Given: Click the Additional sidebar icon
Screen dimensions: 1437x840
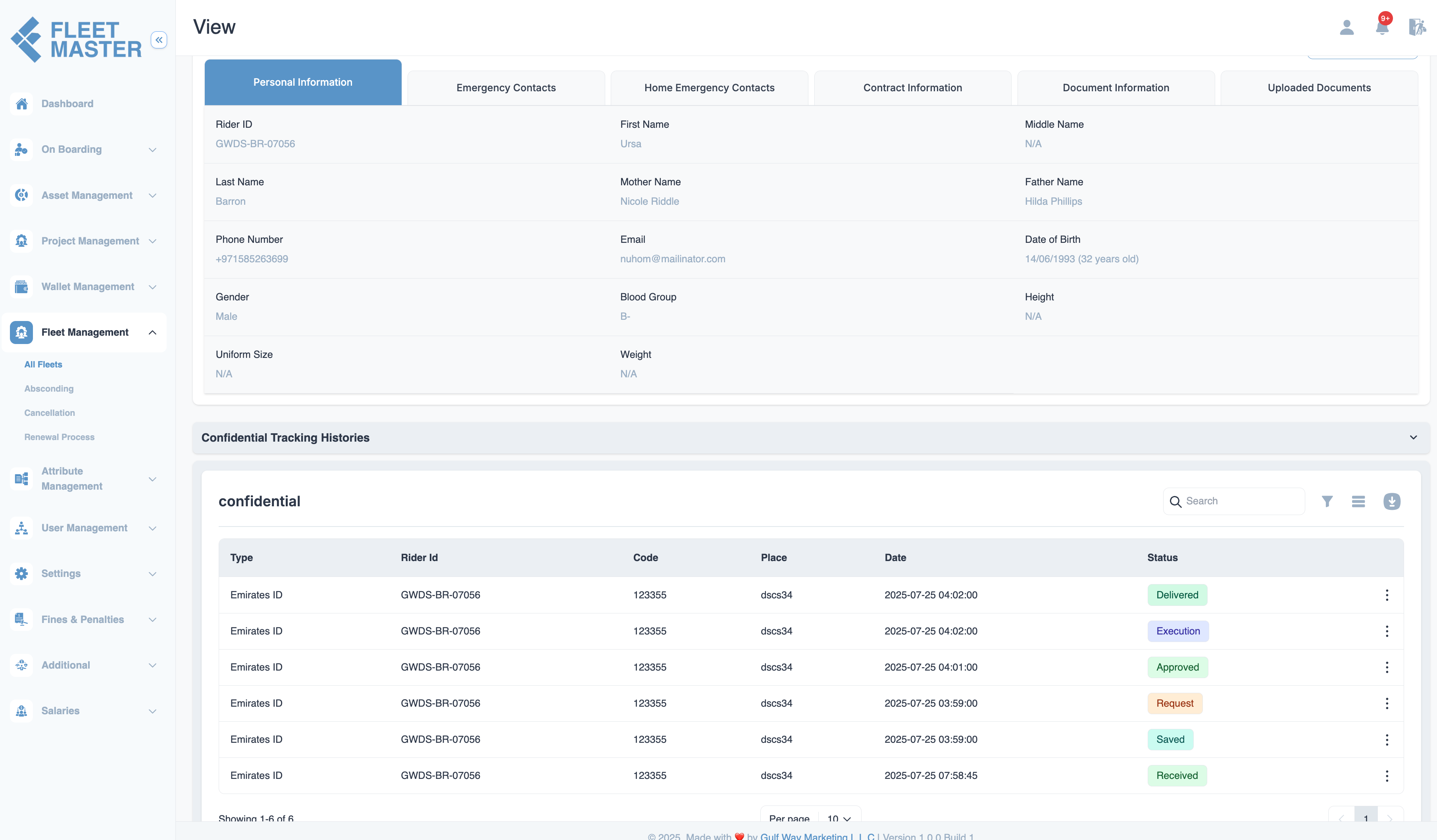Looking at the screenshot, I should click(x=21, y=665).
